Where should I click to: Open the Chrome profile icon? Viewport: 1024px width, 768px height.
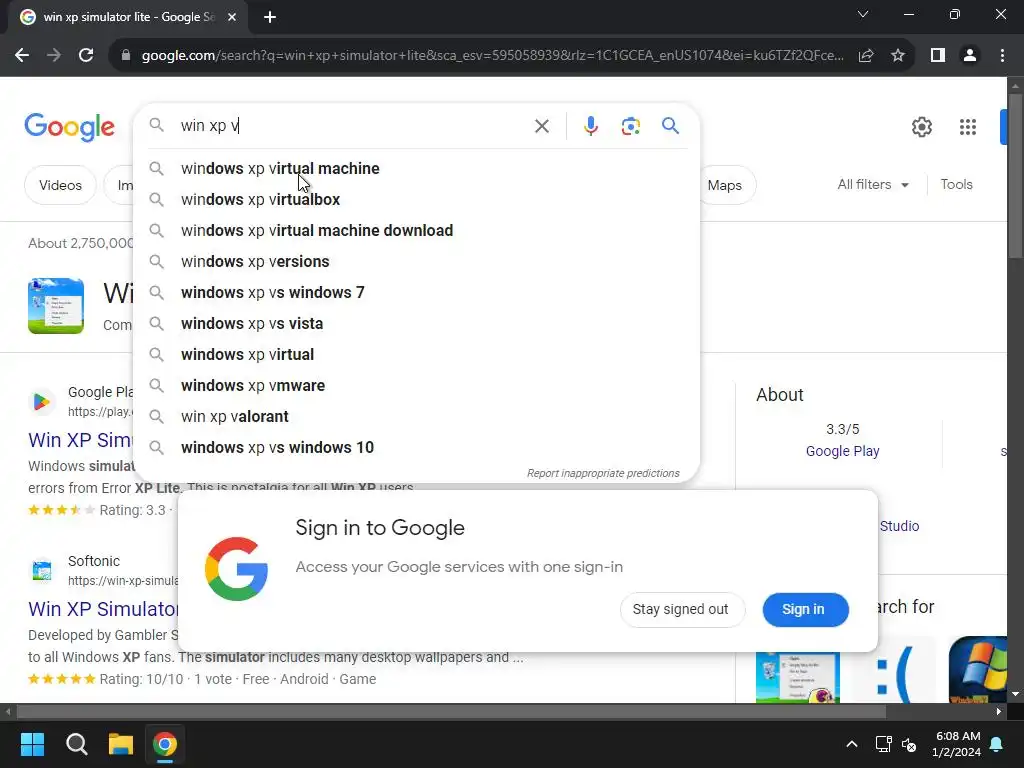[970, 56]
